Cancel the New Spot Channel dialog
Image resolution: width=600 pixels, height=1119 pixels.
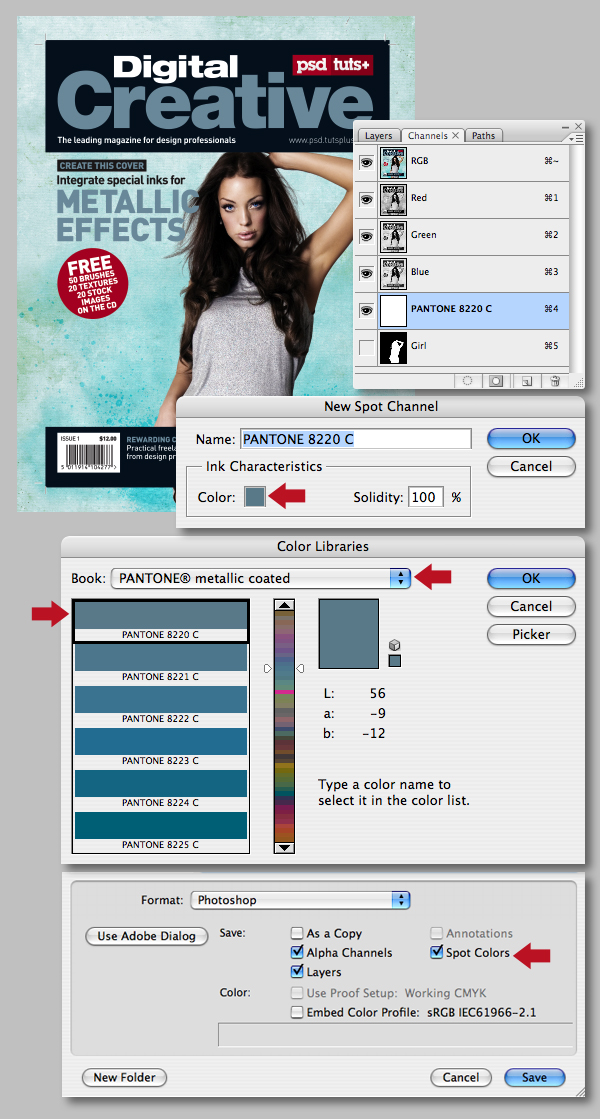coord(531,466)
